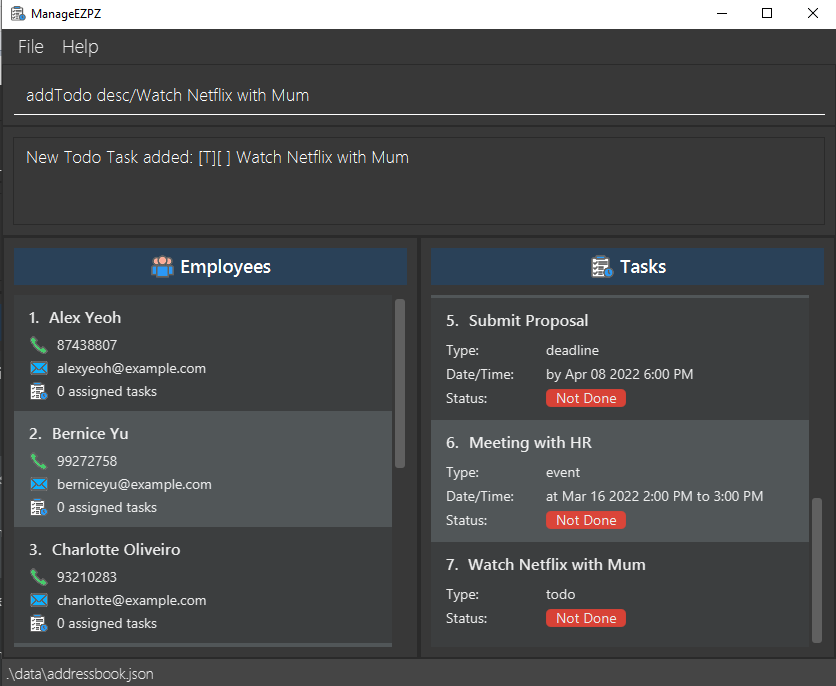
Task: Click phone number 93210283
Action: pyautogui.click(x=87, y=577)
